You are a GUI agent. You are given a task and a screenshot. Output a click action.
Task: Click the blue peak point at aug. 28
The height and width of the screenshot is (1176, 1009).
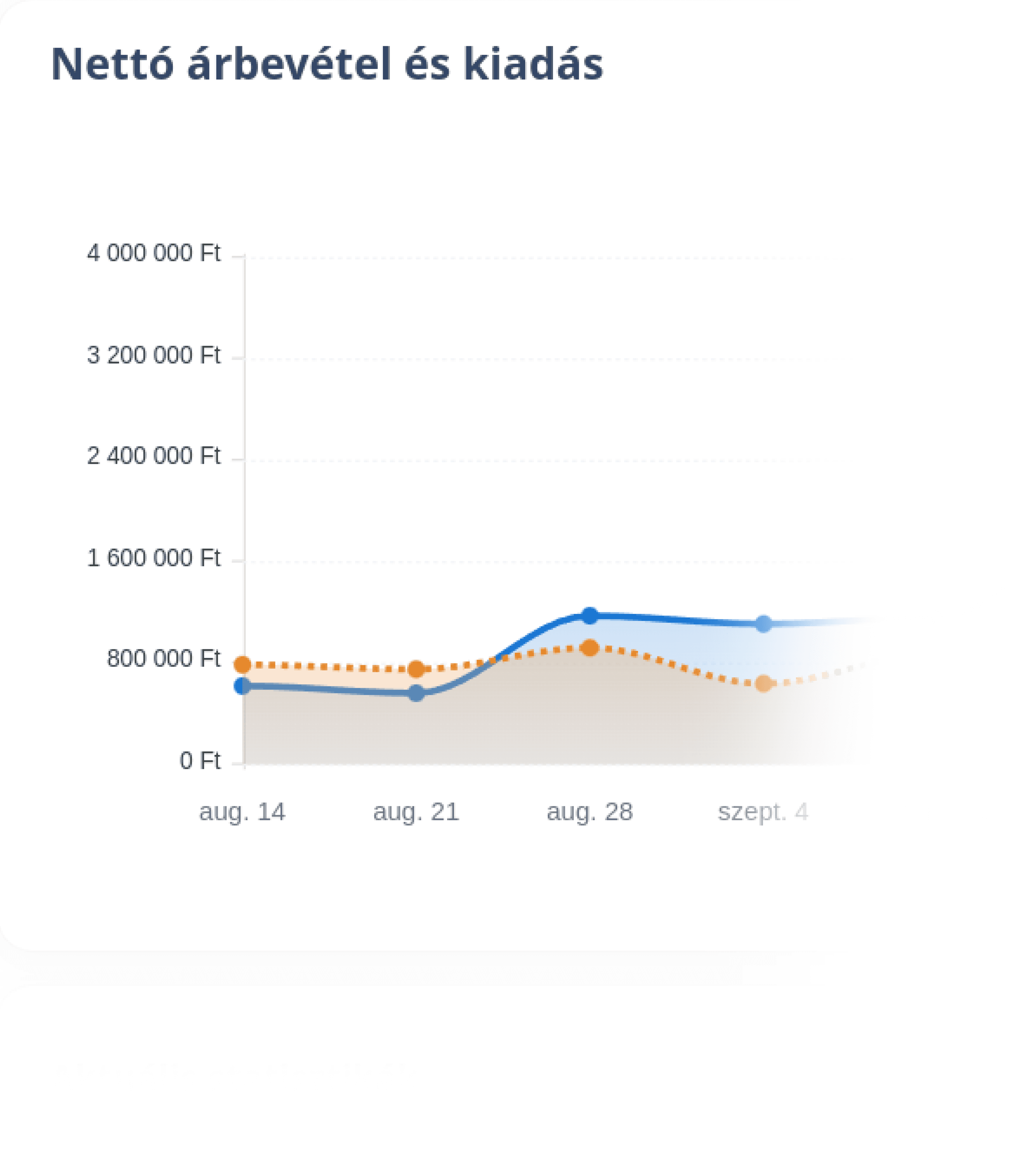[590, 616]
